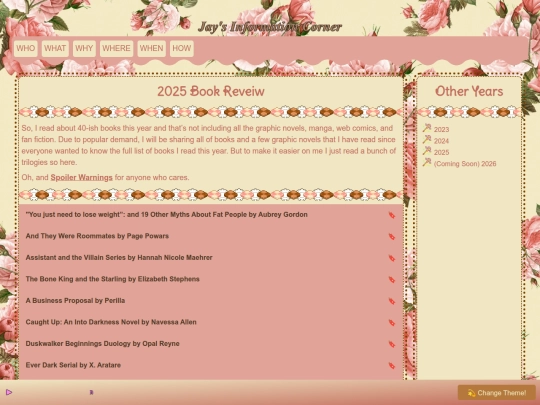The height and width of the screenshot is (405, 540).
Task: Play the music with the play icon
Action: tap(9, 392)
